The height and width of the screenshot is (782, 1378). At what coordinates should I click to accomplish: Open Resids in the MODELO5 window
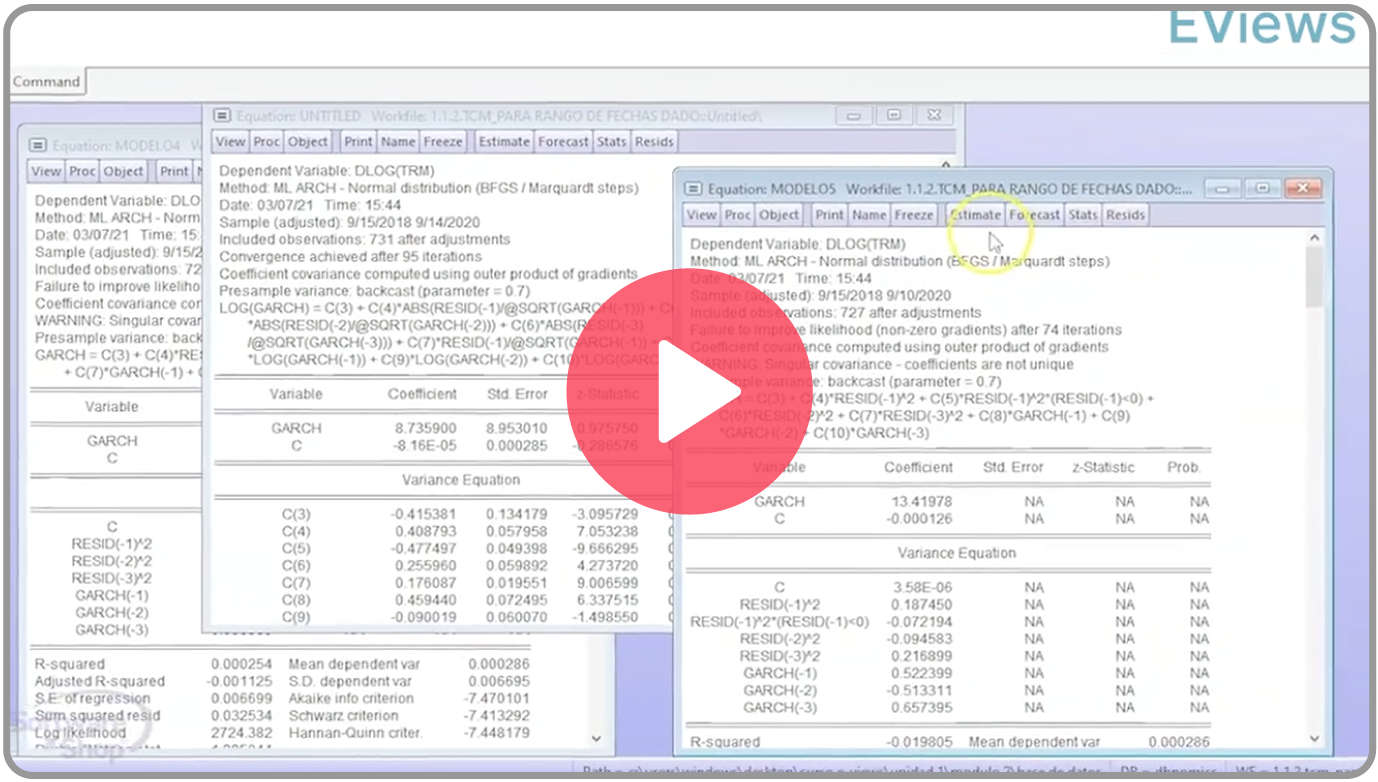point(1125,215)
